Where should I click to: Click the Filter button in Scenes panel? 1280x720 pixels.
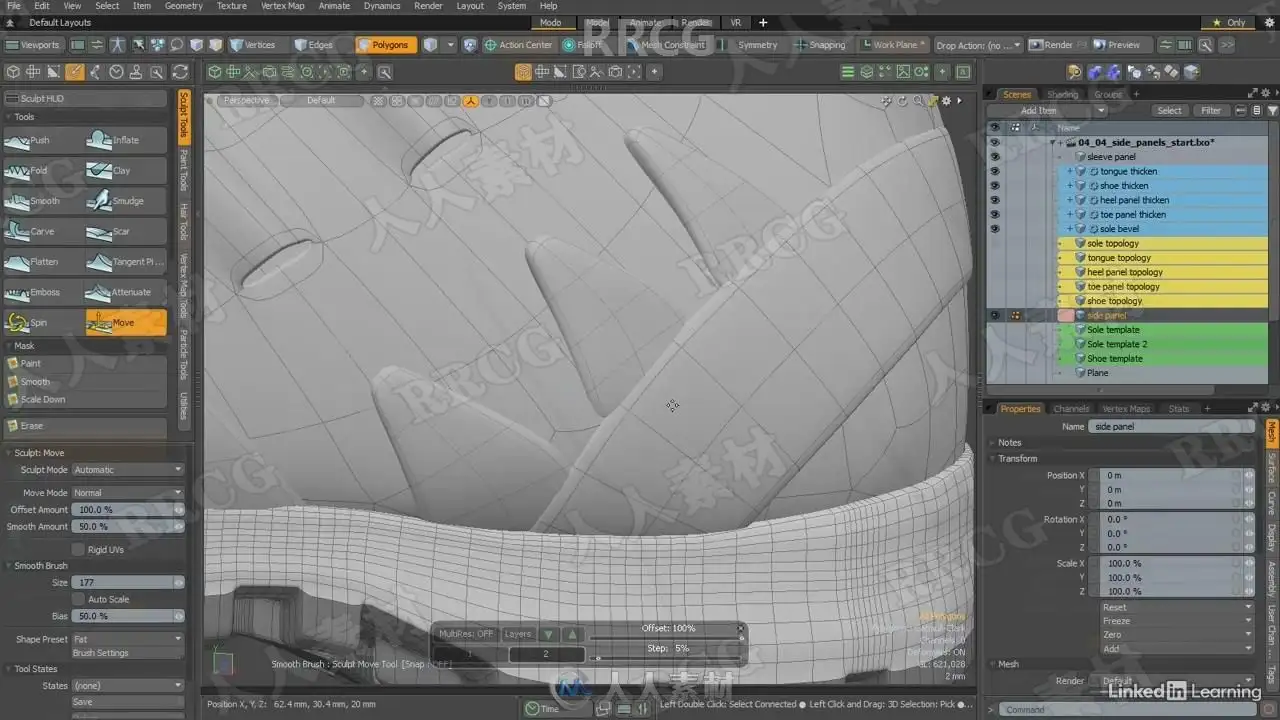(1211, 111)
